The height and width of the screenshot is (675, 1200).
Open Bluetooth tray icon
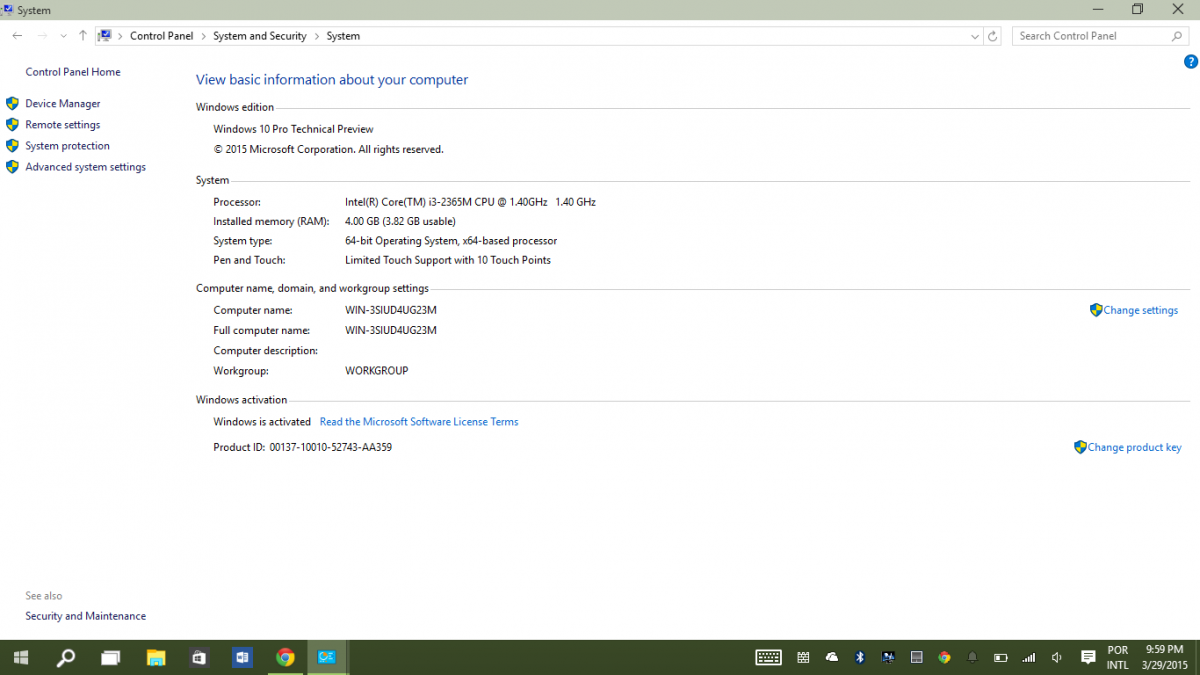[860, 657]
